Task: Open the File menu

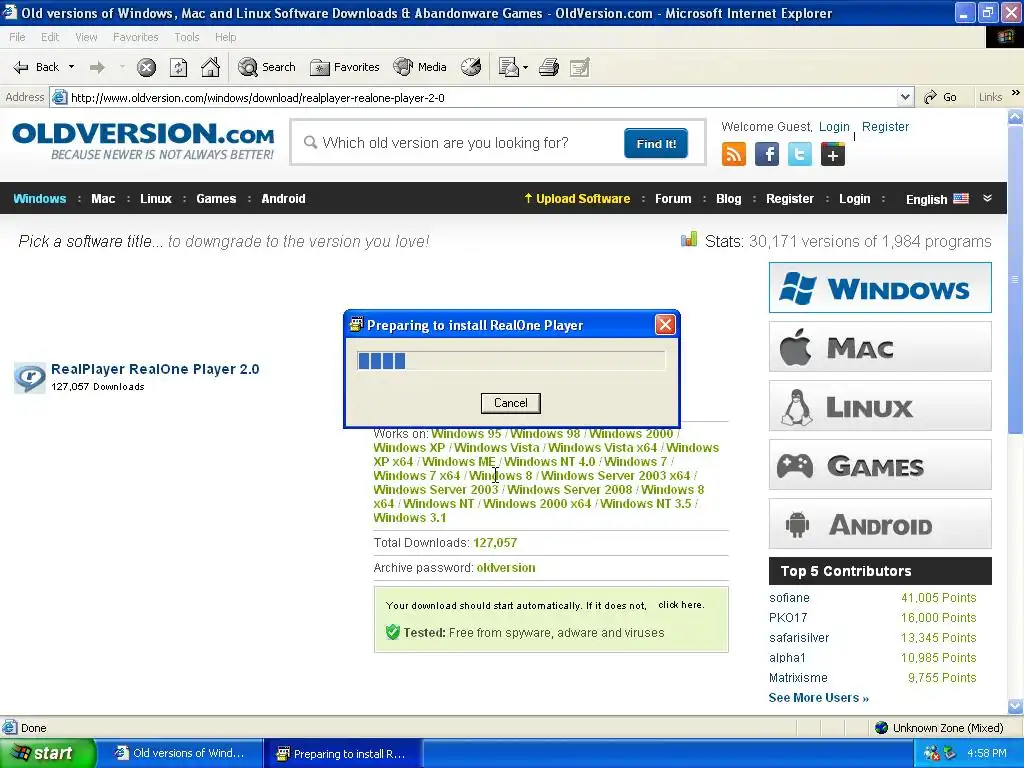Action: click(x=17, y=37)
